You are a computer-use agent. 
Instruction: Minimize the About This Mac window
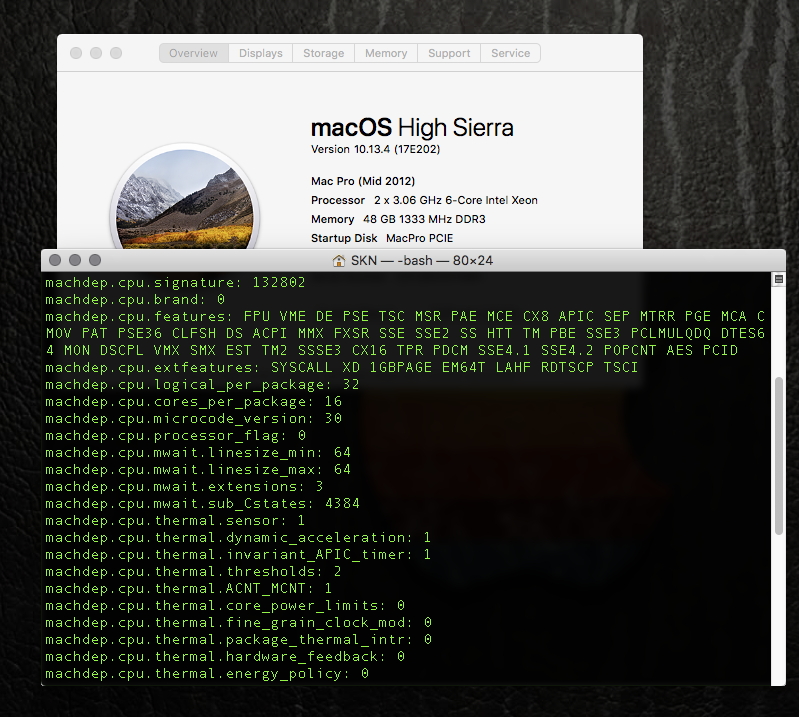coord(96,53)
